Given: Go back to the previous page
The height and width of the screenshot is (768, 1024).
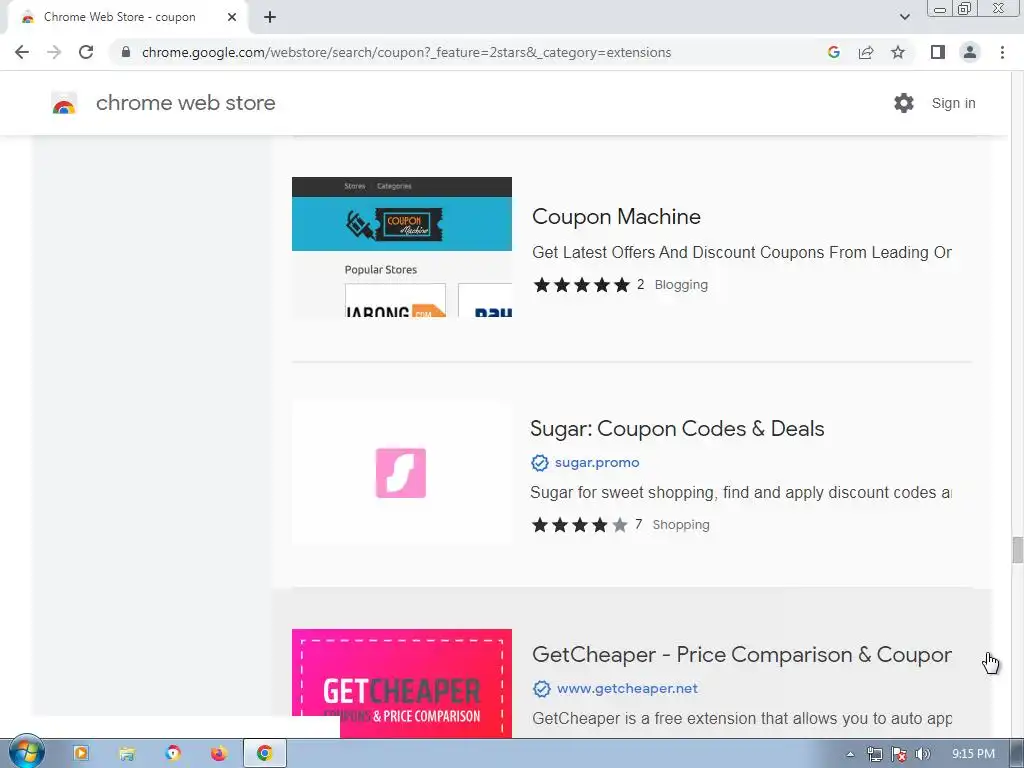Looking at the screenshot, I should [x=22, y=52].
